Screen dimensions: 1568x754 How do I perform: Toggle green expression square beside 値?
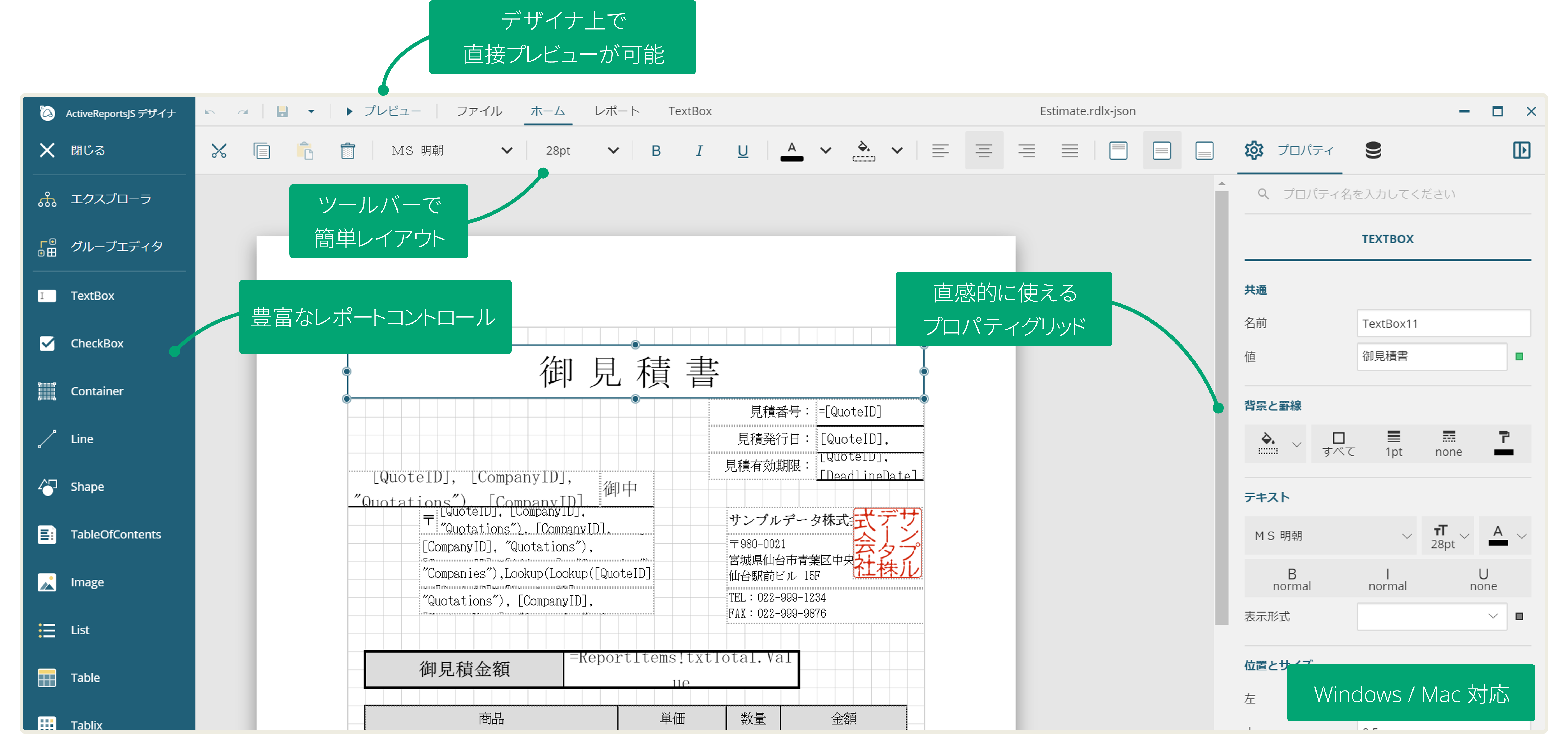coord(1519,357)
